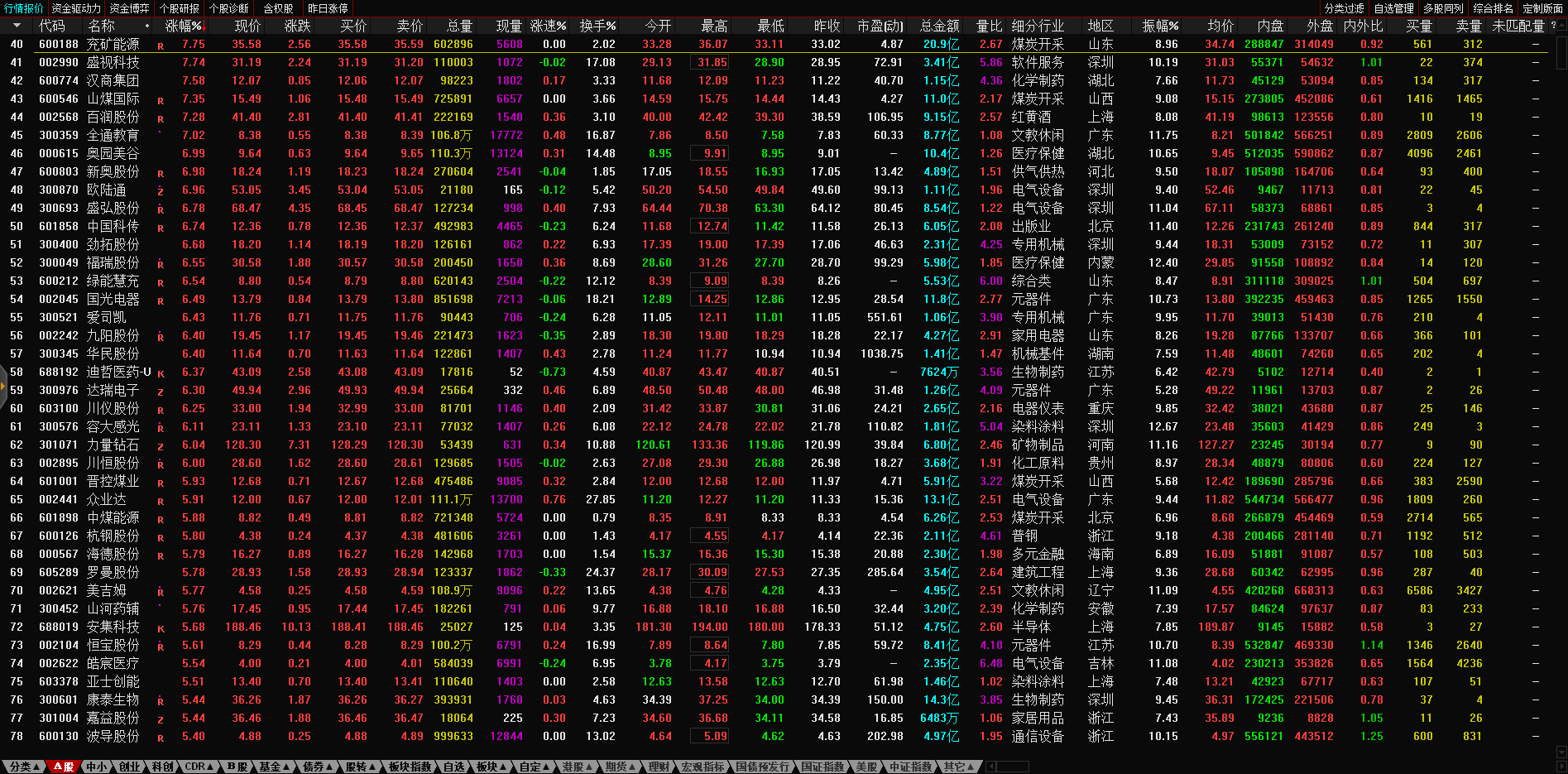Click the 综合排名 button
1568x774 pixels.
point(1494,8)
